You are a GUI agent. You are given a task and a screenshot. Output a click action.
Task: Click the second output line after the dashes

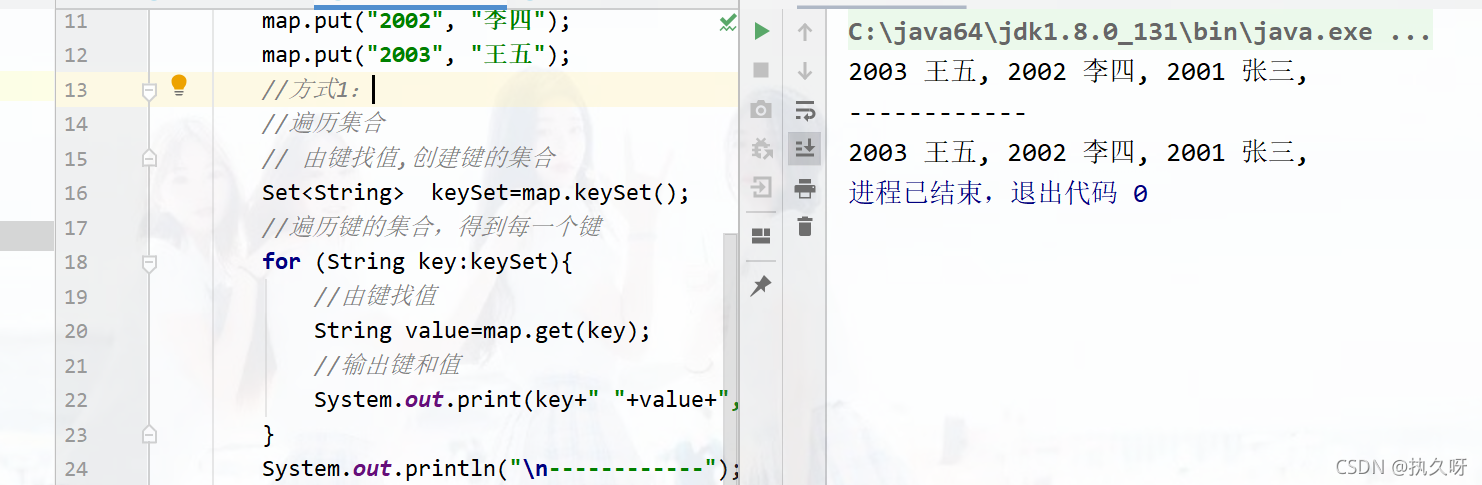click(1078, 153)
